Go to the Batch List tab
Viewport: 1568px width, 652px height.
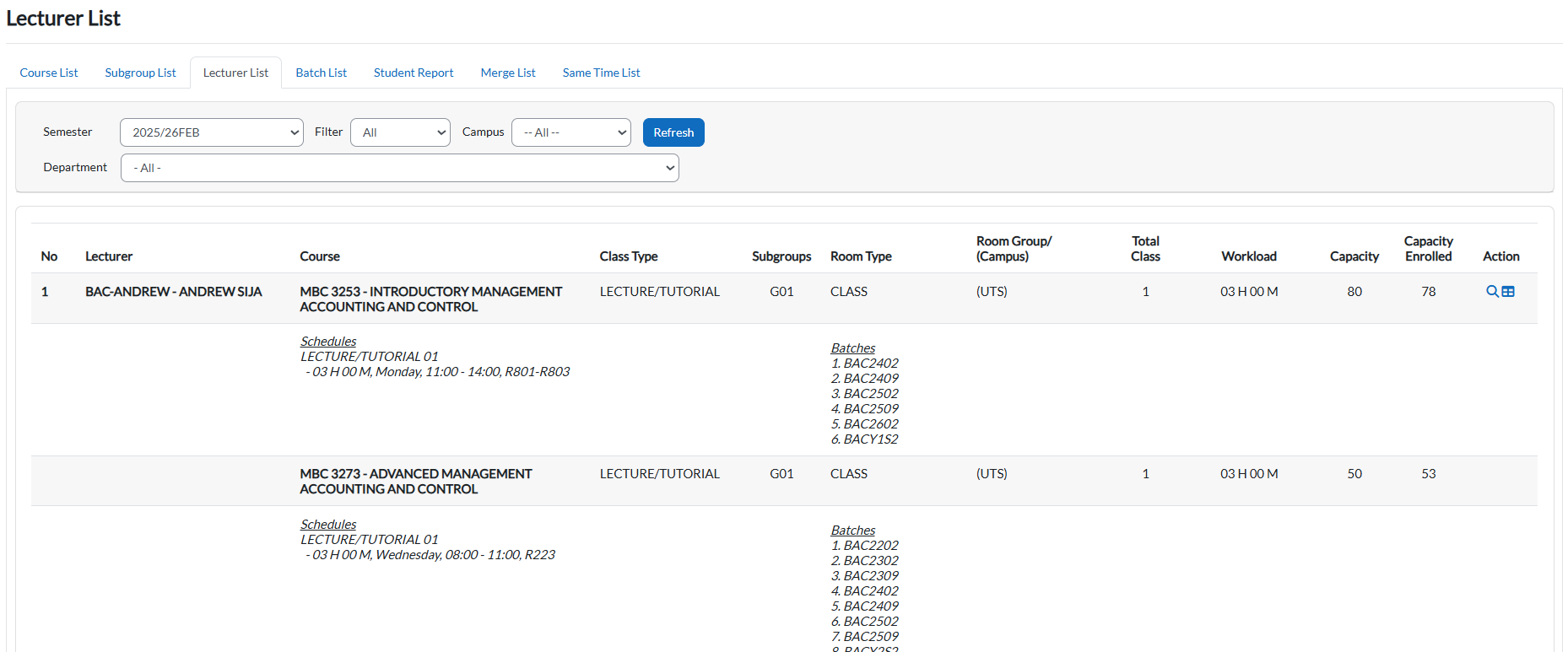[x=321, y=73]
